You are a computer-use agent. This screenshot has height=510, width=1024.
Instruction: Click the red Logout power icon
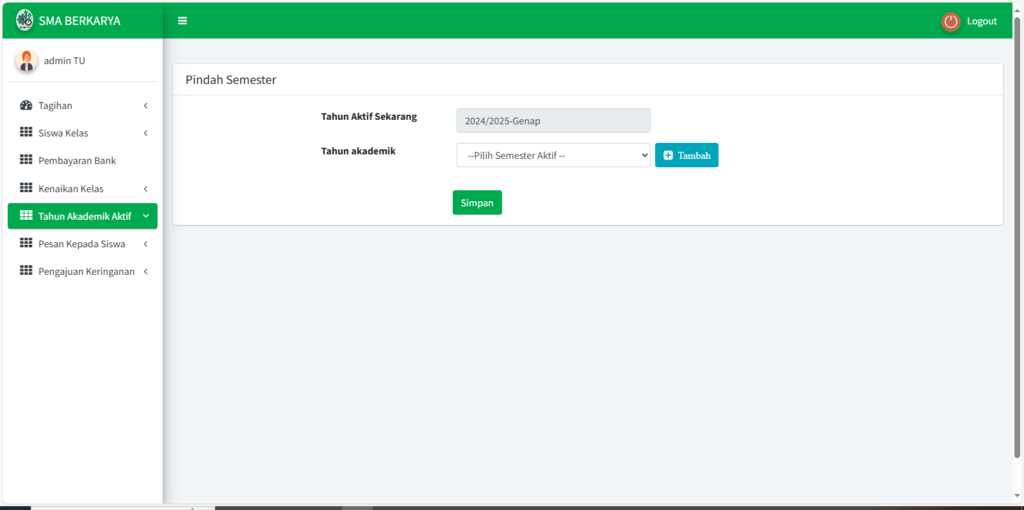point(950,21)
